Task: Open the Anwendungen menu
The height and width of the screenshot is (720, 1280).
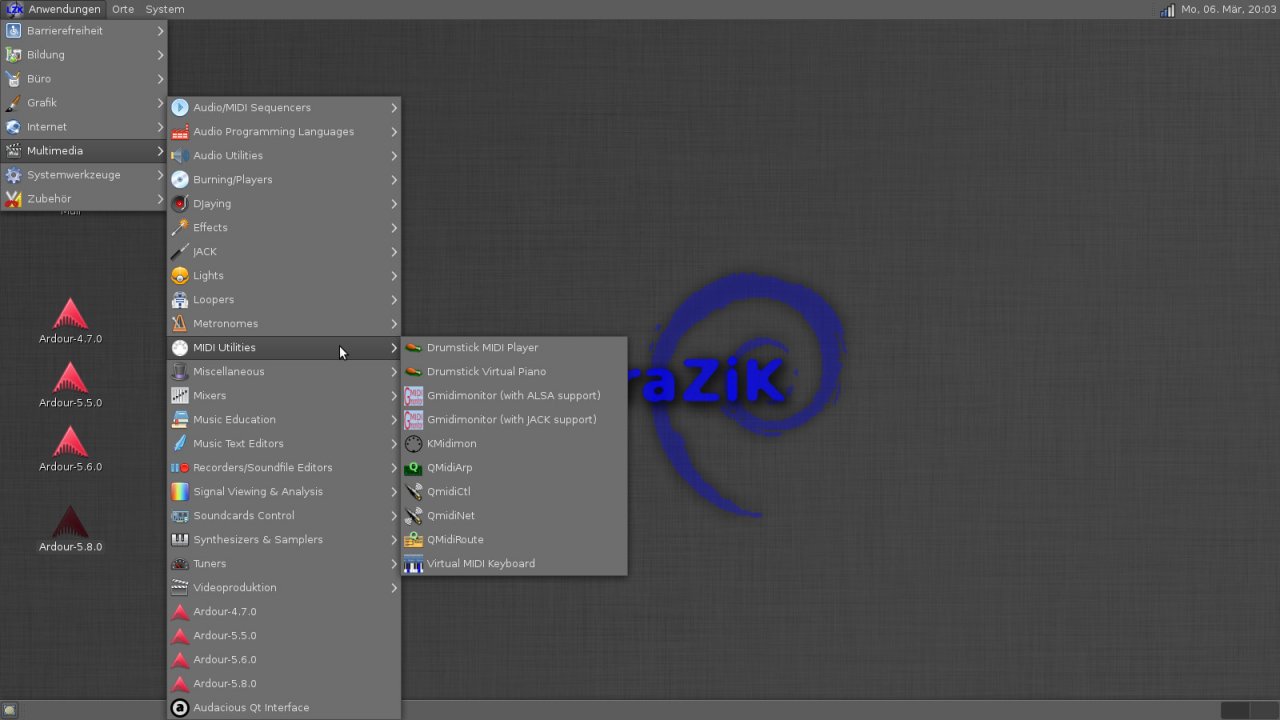Action: tap(54, 9)
